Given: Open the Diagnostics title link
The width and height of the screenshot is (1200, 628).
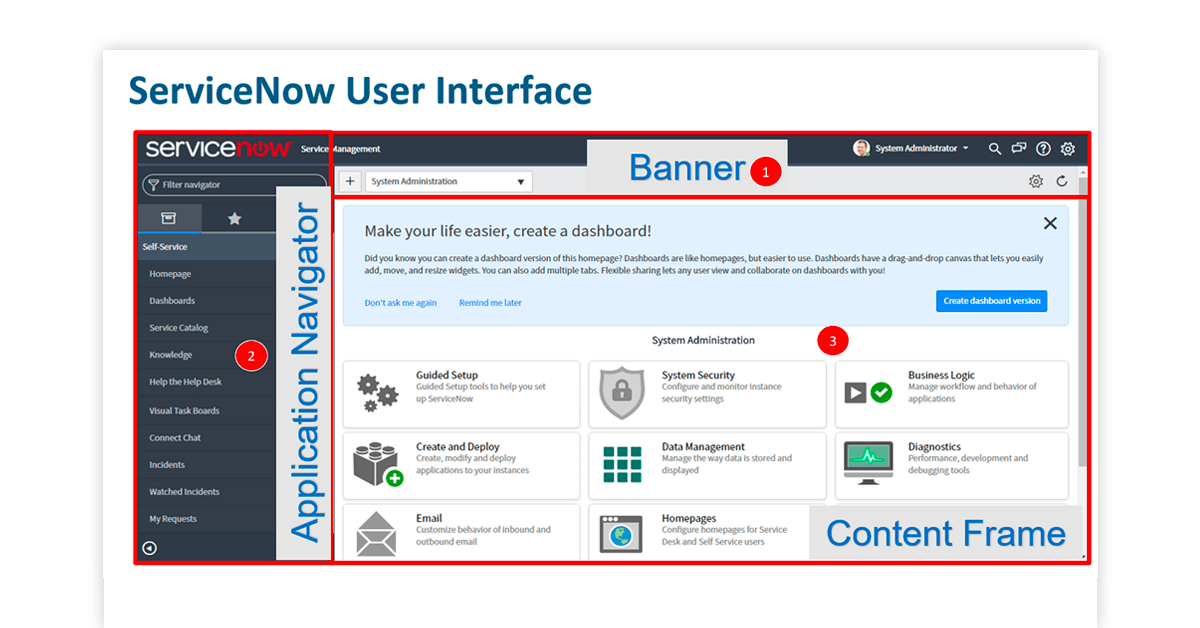Looking at the screenshot, I should pyautogui.click(x=934, y=447).
